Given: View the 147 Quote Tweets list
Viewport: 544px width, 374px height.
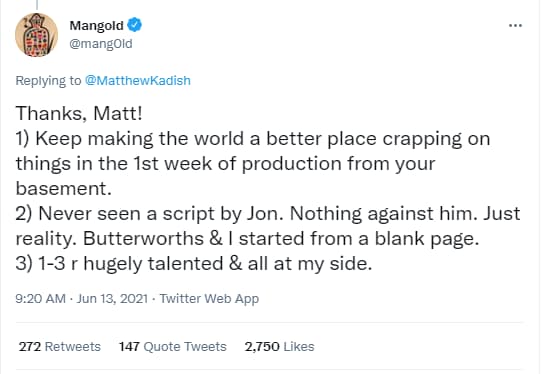Looking at the screenshot, I should [x=172, y=346].
